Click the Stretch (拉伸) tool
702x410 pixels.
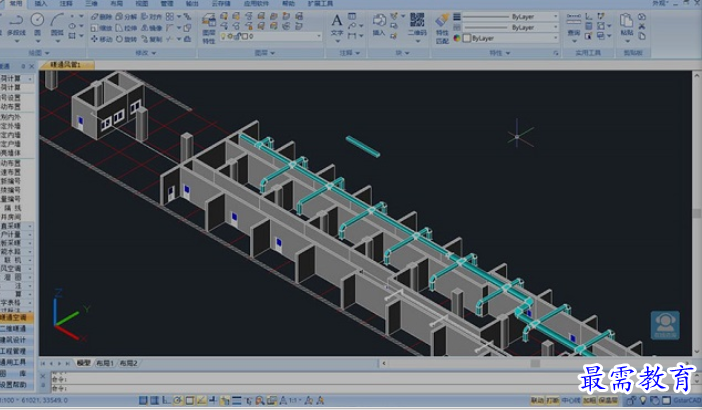tap(126, 28)
